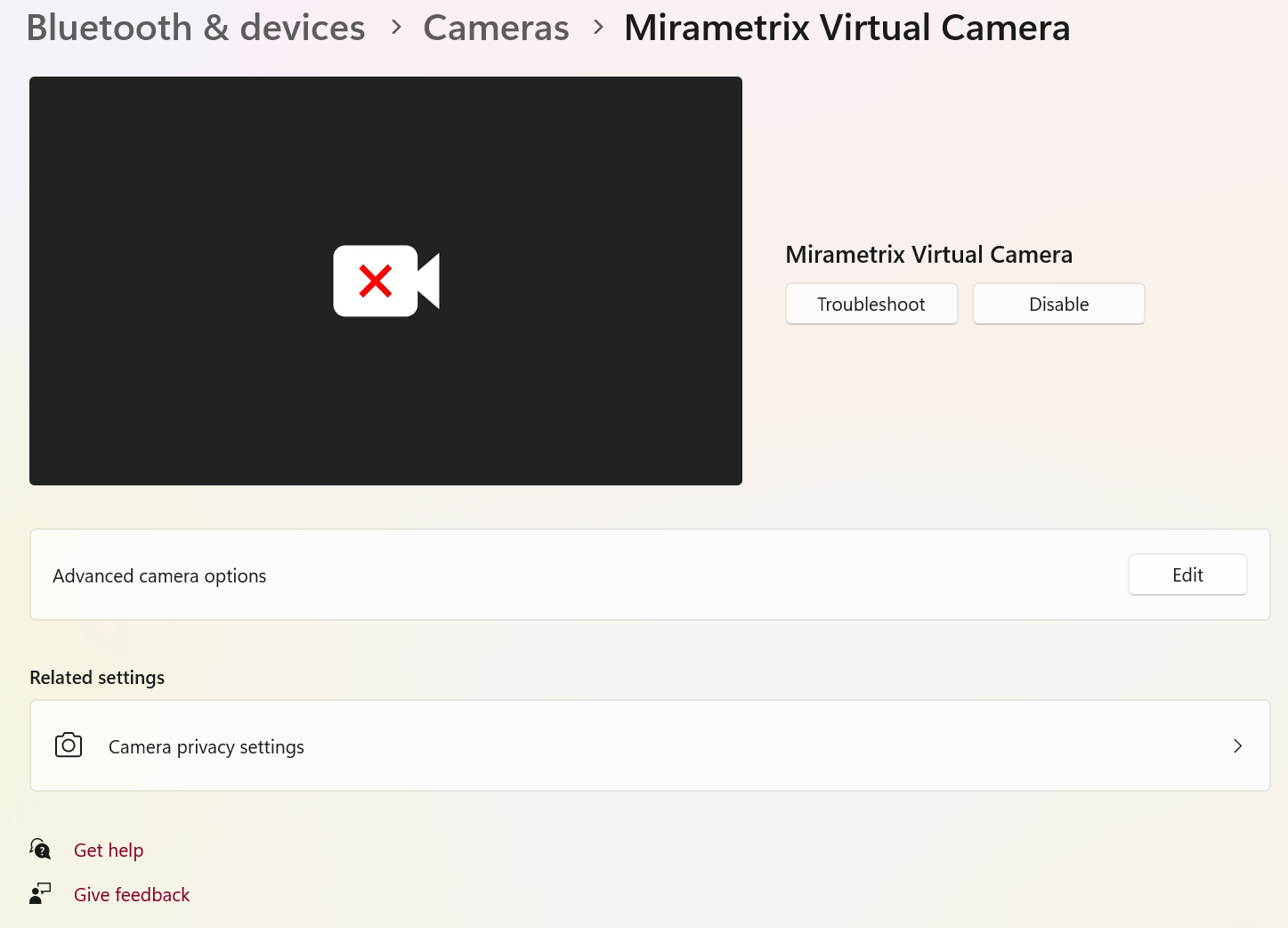
Task: Click the Related settings heading
Action: [97, 678]
